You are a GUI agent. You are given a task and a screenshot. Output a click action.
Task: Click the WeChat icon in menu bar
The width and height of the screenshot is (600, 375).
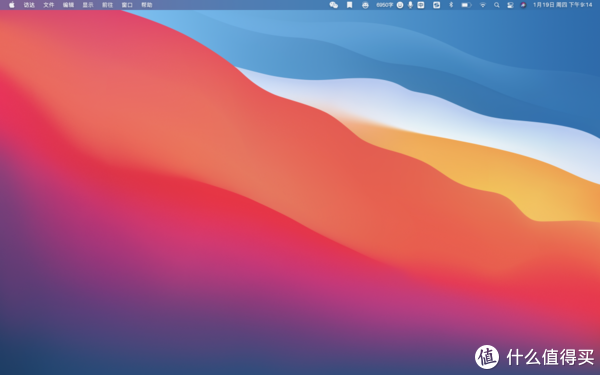(334, 5)
